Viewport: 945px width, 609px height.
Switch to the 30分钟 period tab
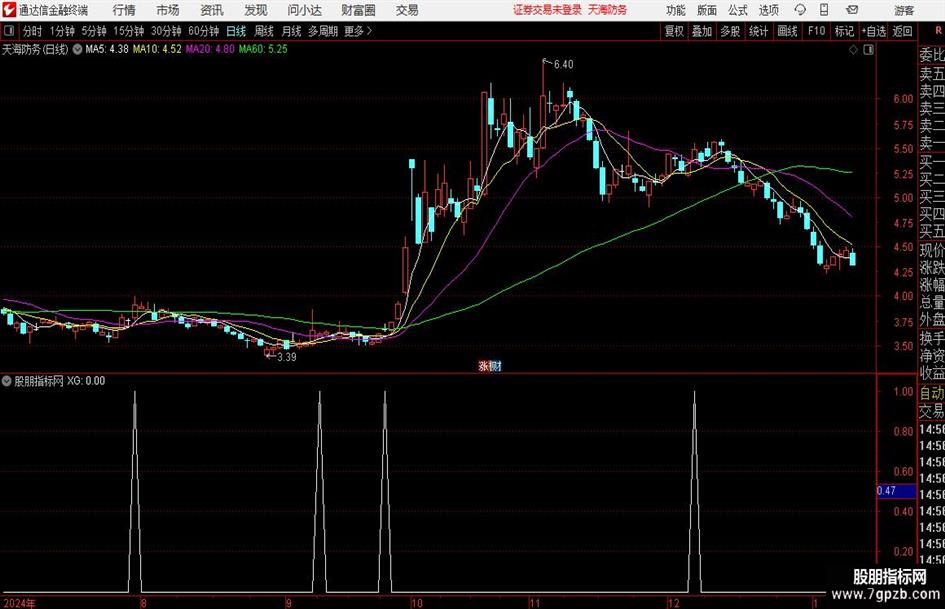[166, 31]
